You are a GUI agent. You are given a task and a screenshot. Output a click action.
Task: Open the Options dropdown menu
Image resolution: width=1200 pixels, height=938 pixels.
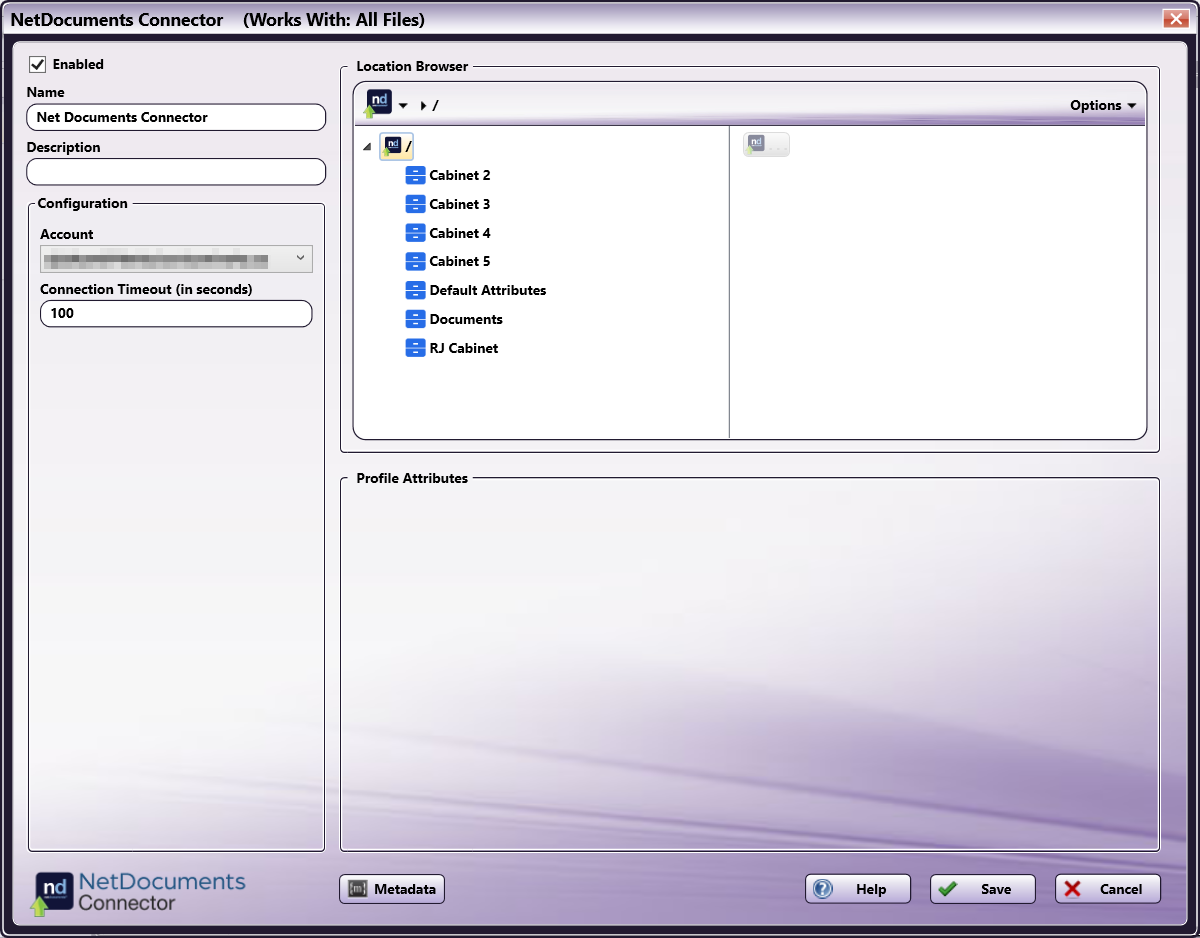pyautogui.click(x=1103, y=105)
